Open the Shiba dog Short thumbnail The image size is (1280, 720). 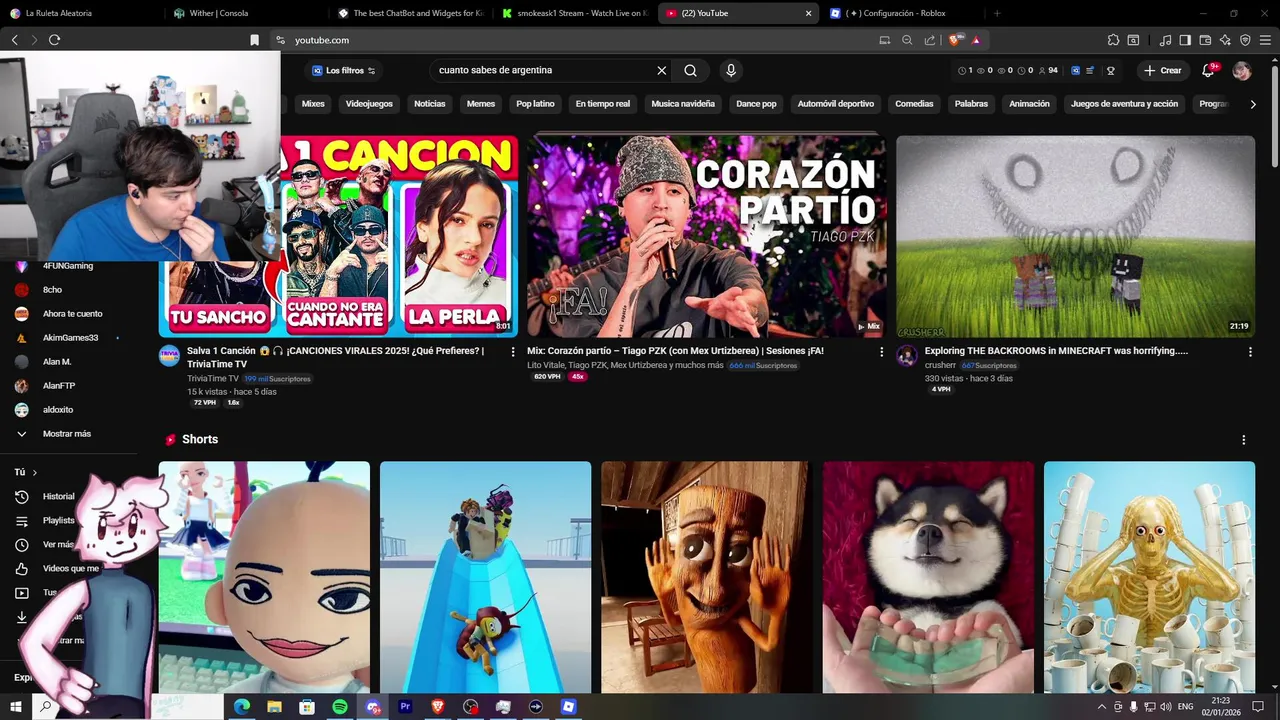[928, 577]
